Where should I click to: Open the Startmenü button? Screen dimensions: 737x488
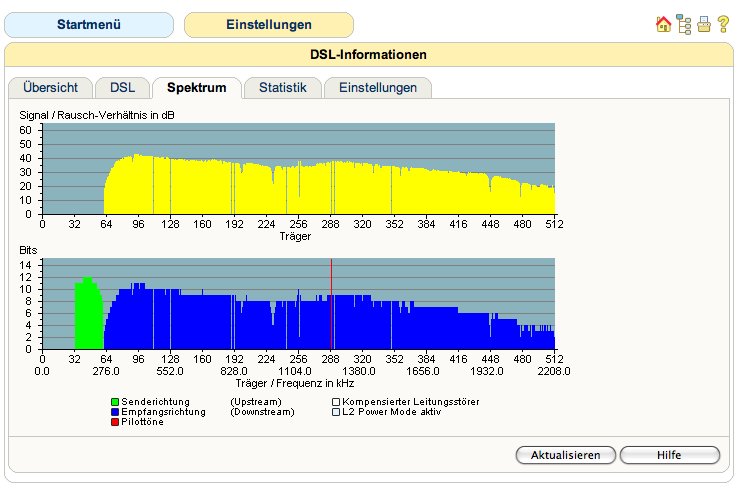pyautogui.click(x=89, y=25)
